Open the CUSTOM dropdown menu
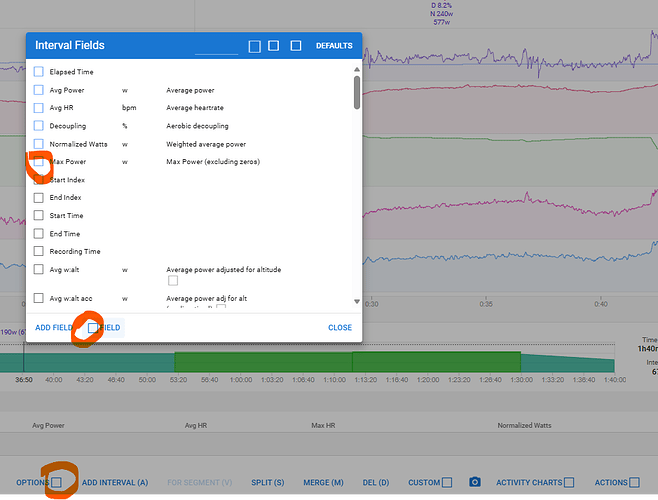 [x=430, y=482]
